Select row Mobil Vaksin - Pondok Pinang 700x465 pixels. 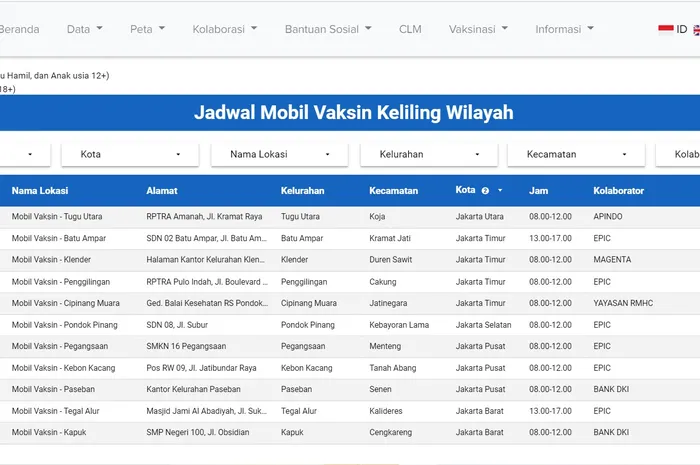[350, 325]
